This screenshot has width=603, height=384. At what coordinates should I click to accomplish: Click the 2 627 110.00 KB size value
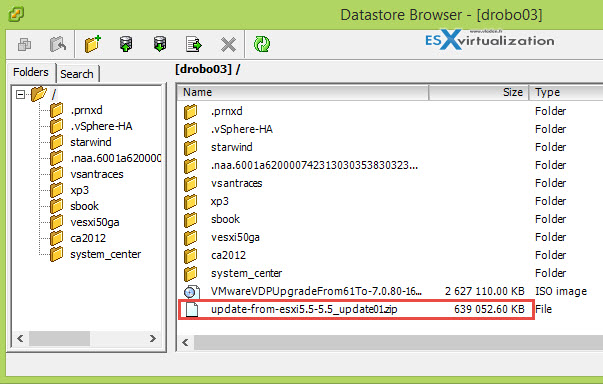(485, 291)
